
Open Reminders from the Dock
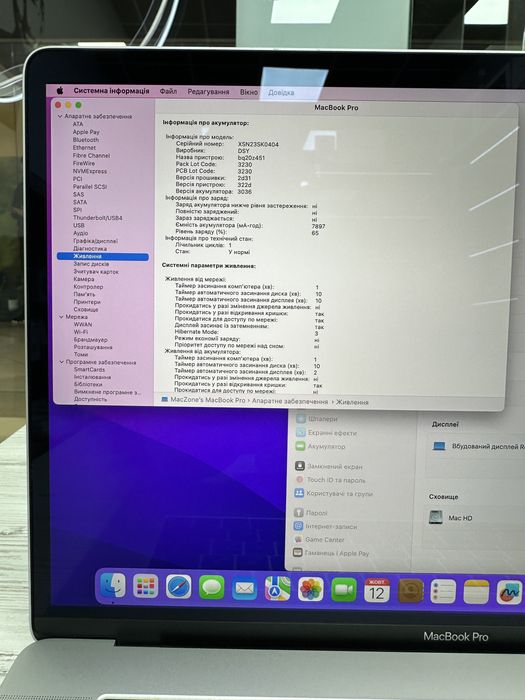click(x=443, y=591)
